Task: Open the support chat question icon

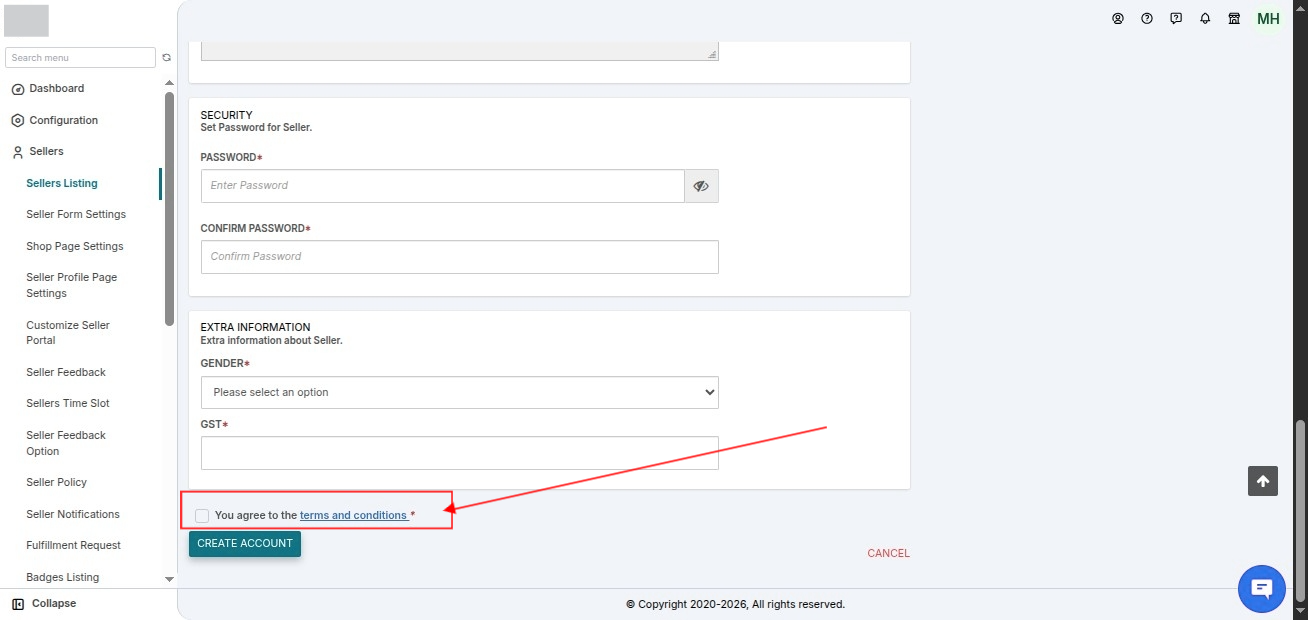Action: [1176, 18]
